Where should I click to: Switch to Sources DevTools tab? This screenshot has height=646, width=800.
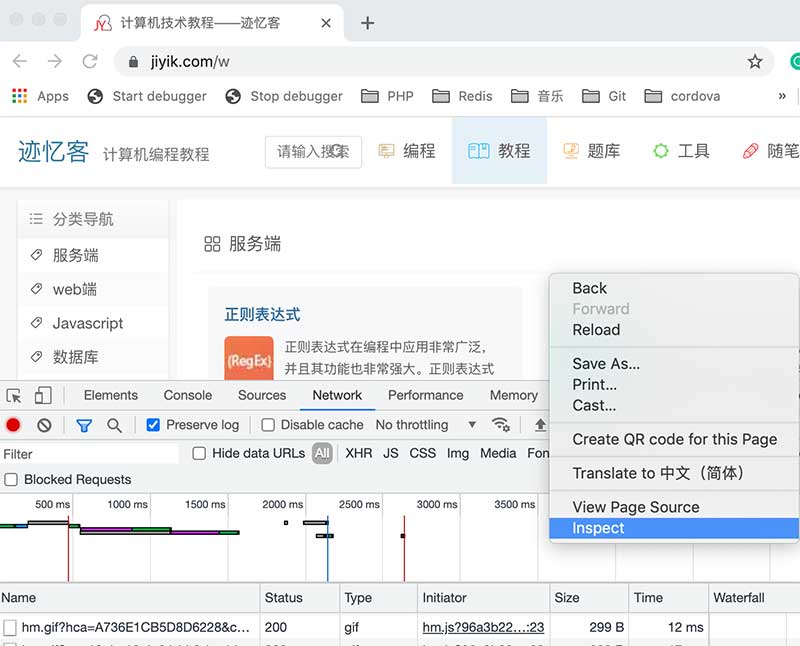click(262, 395)
